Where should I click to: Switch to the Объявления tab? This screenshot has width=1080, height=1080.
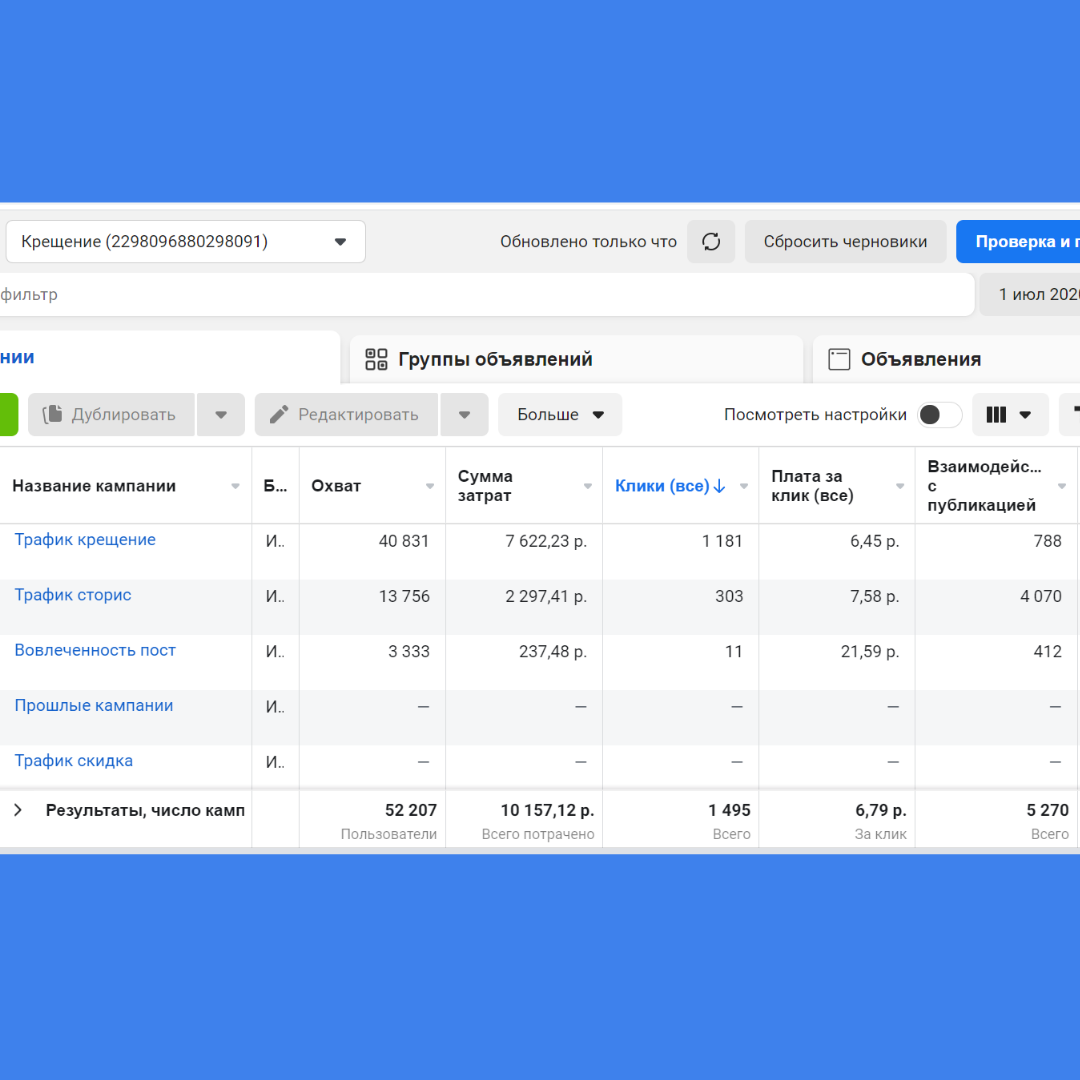coord(946,360)
